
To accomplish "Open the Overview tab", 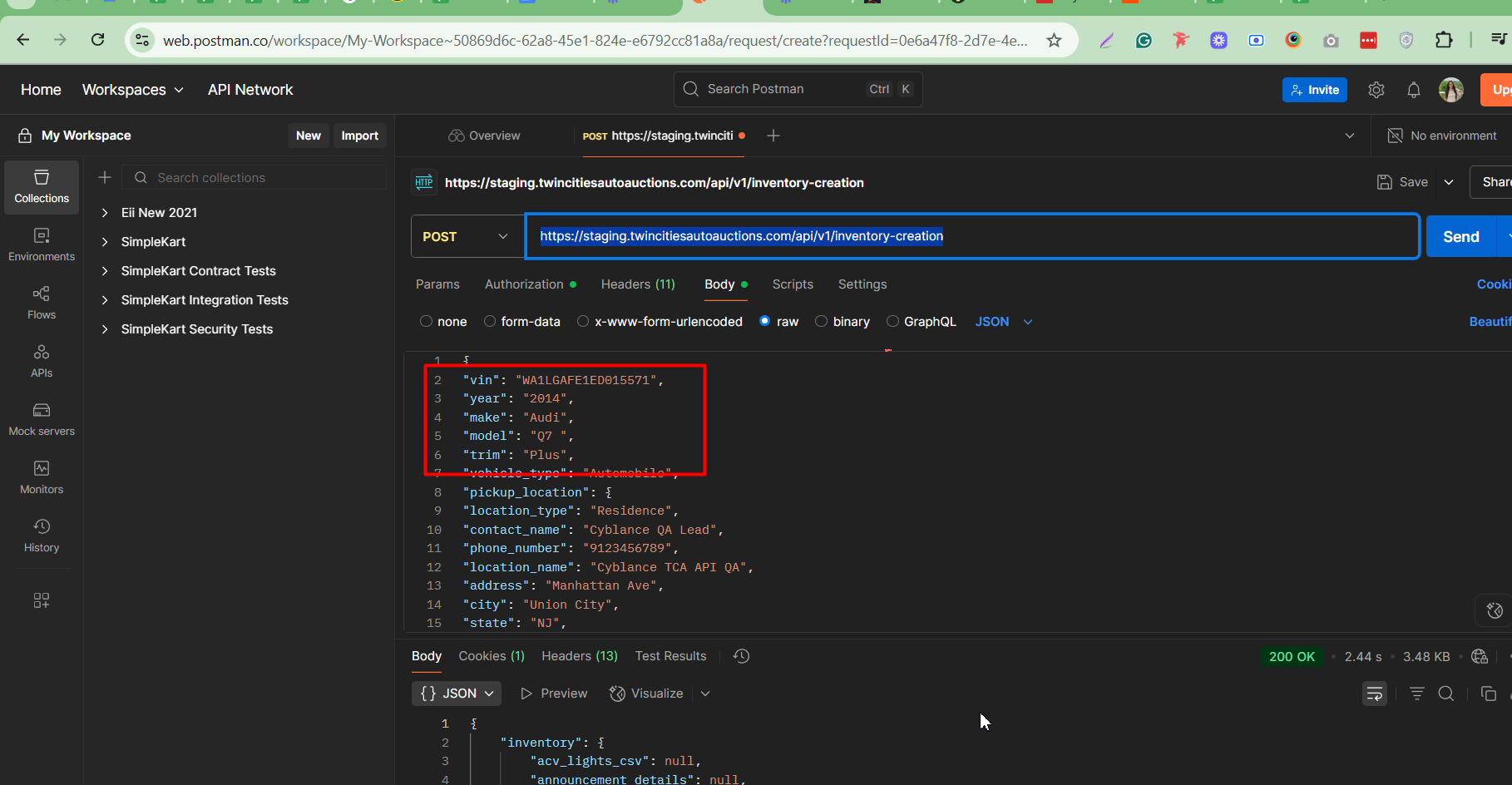I will tap(484, 136).
